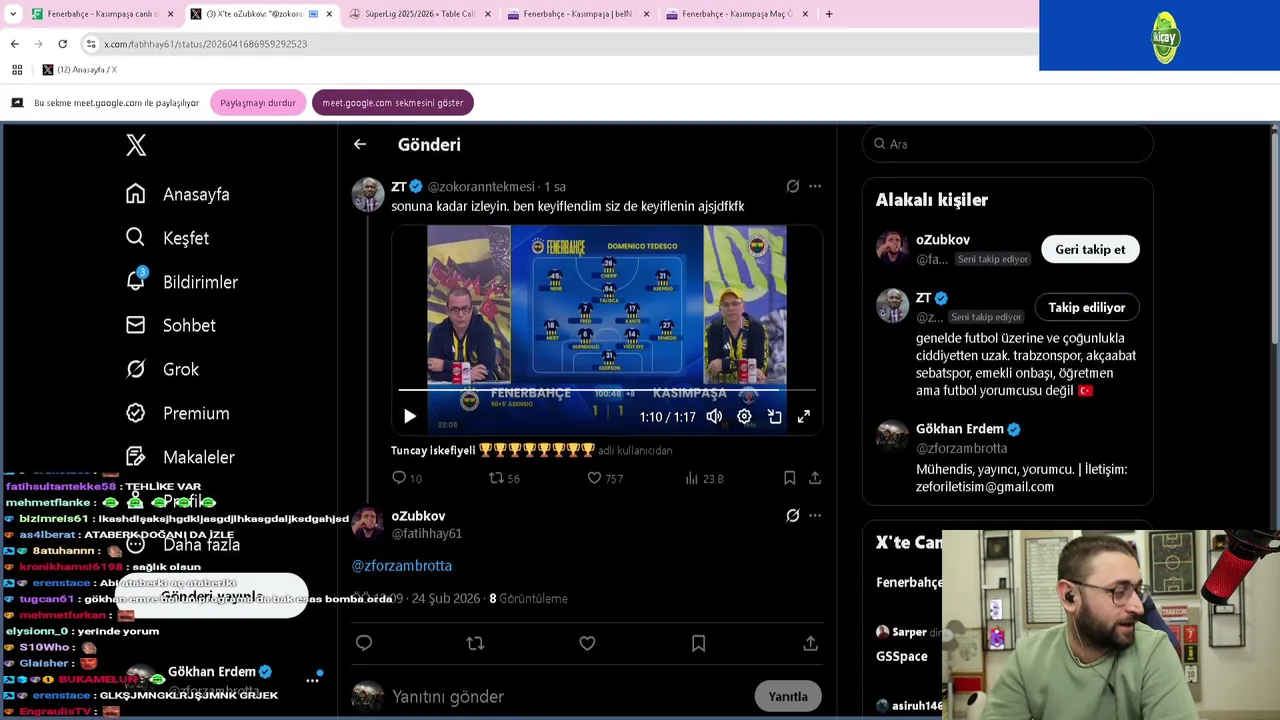
Task: Open the Grok icon on ZT's post
Action: (792, 186)
